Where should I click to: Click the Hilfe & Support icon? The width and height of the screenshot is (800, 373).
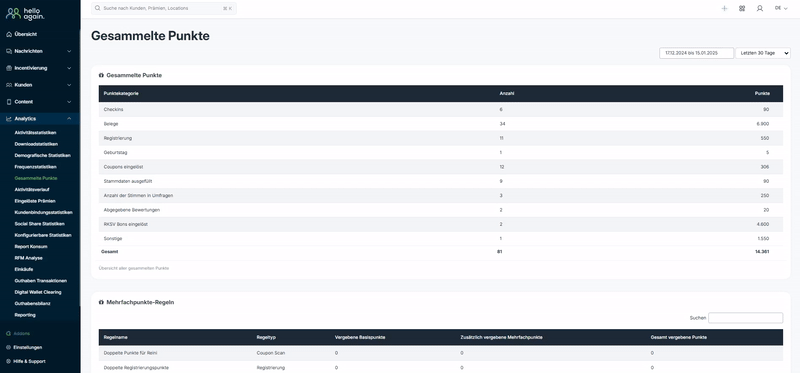(8, 361)
